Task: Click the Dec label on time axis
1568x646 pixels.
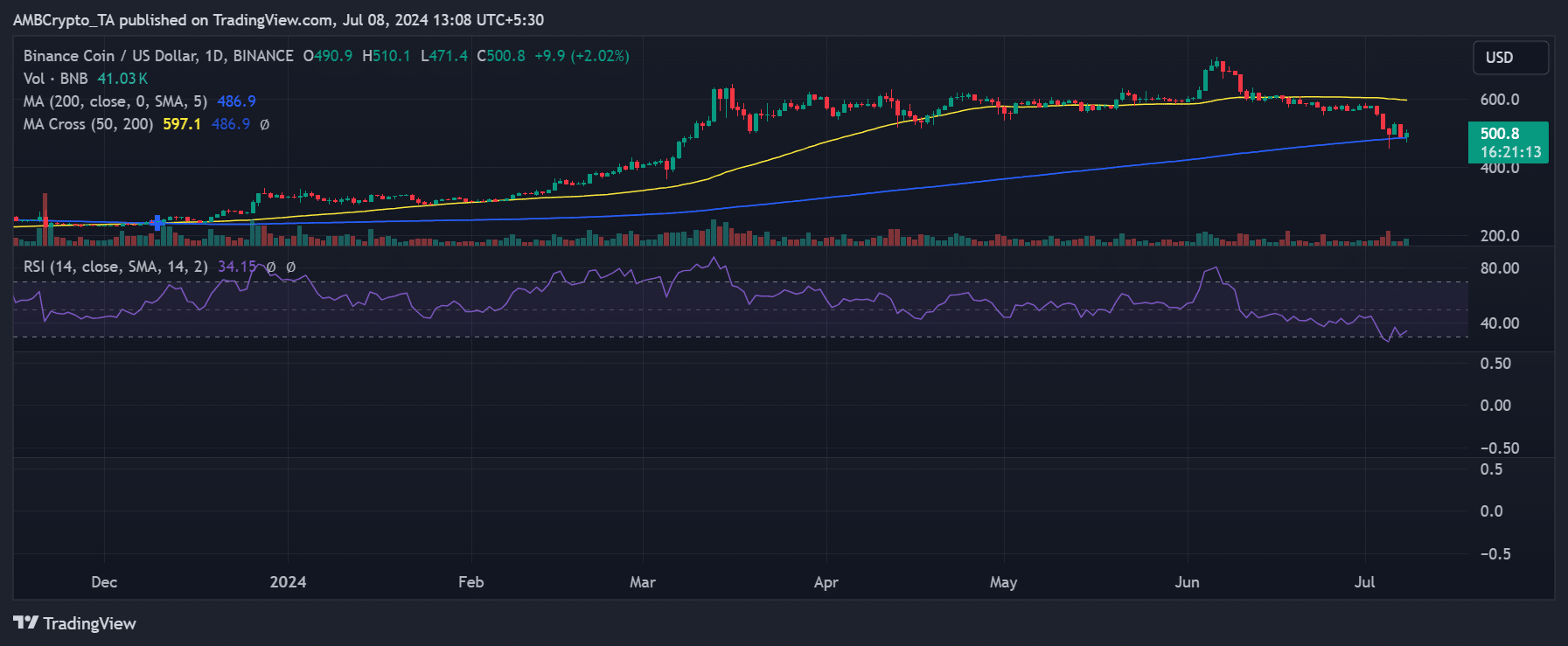Action: (104, 582)
